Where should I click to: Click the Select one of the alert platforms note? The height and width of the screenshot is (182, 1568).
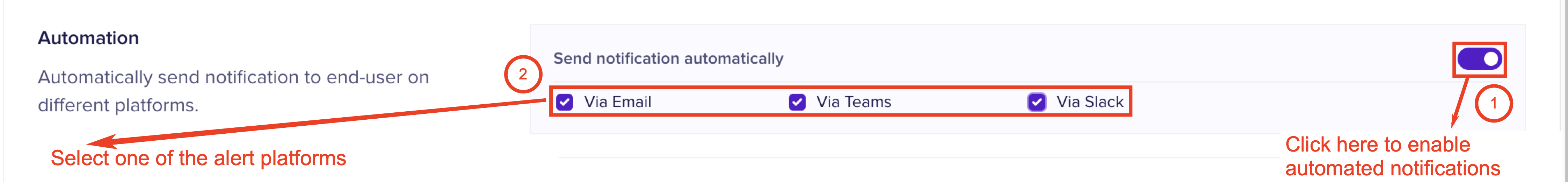click(198, 159)
